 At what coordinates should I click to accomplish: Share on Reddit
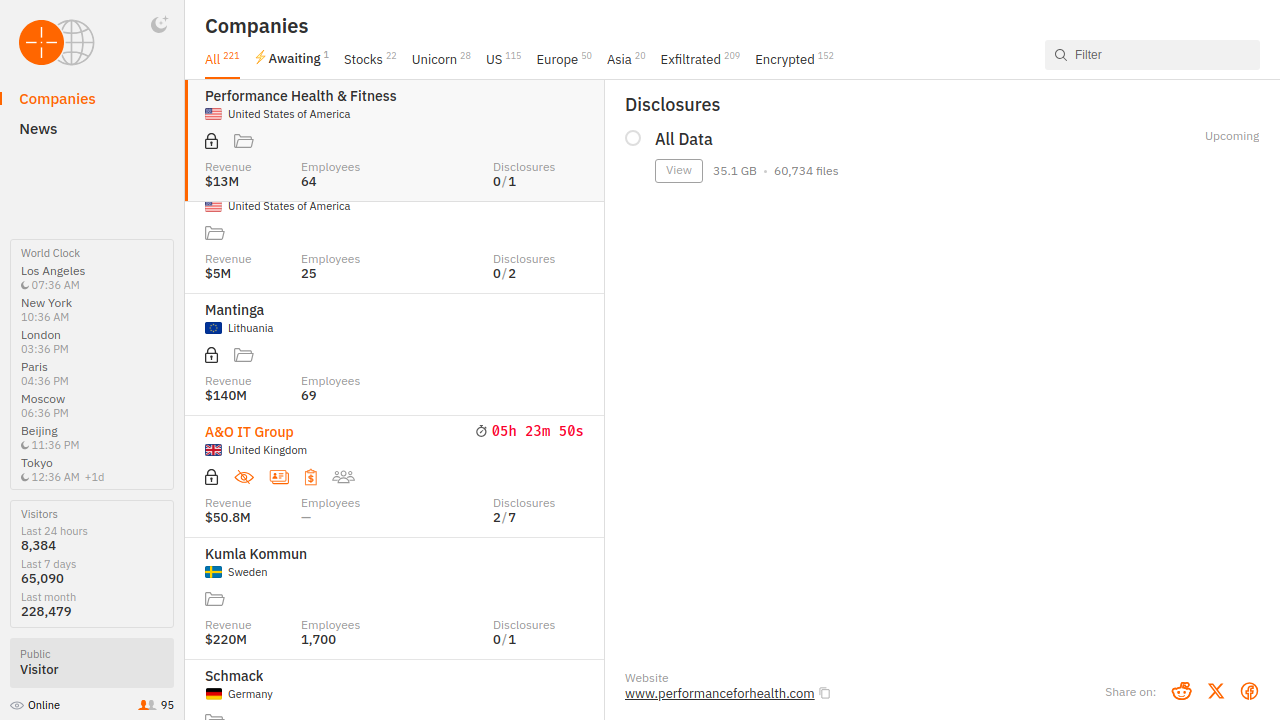click(1182, 692)
